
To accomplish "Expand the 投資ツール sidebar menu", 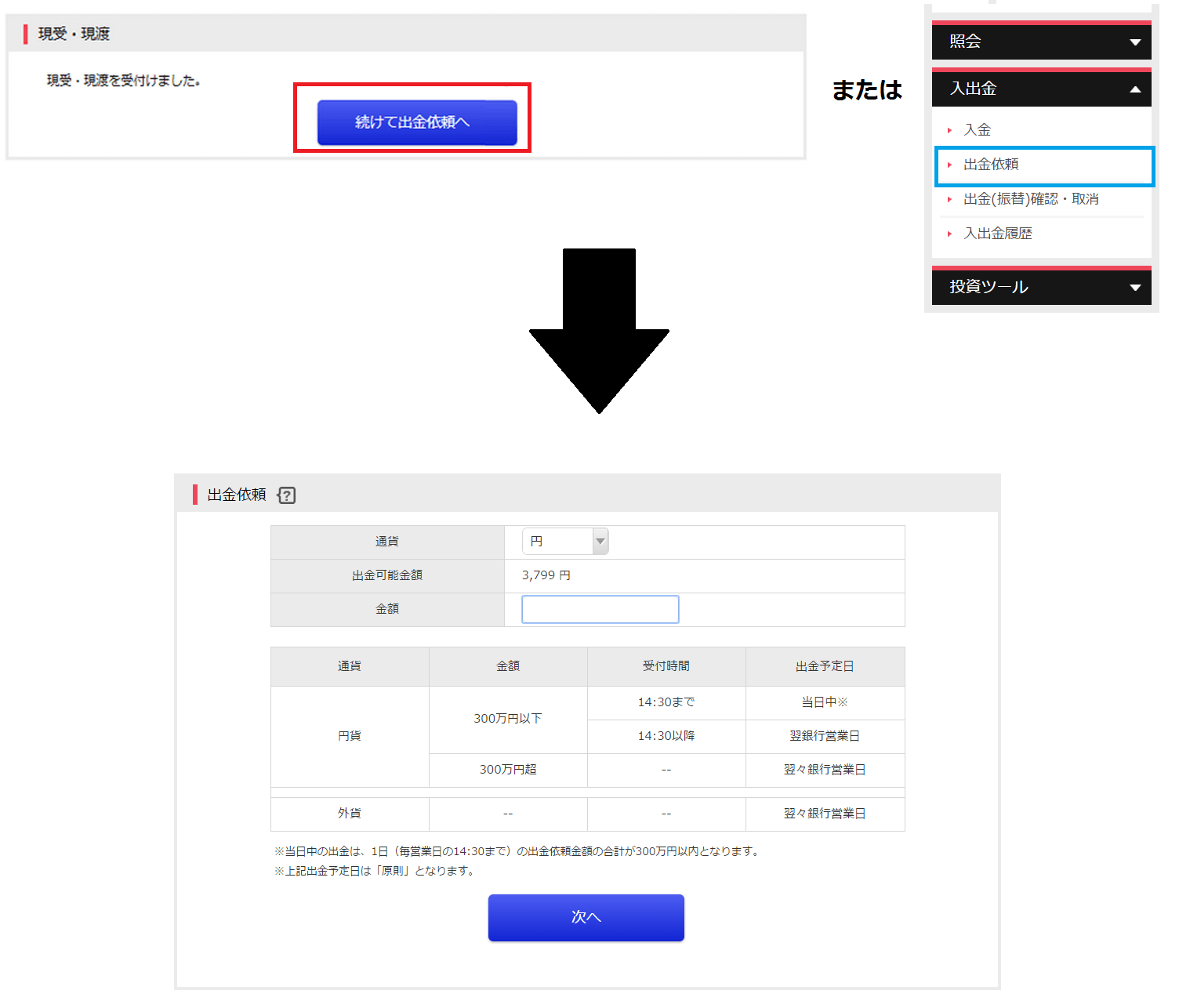I will (1041, 287).
